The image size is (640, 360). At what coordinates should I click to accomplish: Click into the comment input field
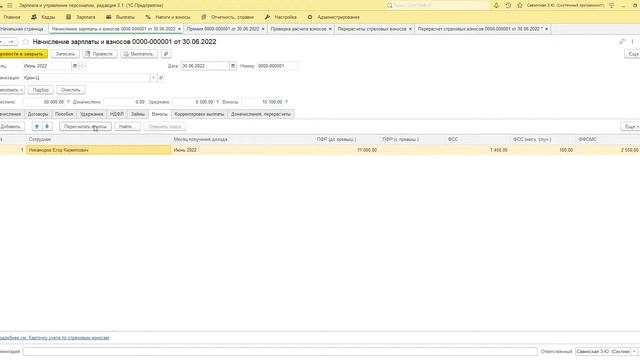tap(280, 351)
